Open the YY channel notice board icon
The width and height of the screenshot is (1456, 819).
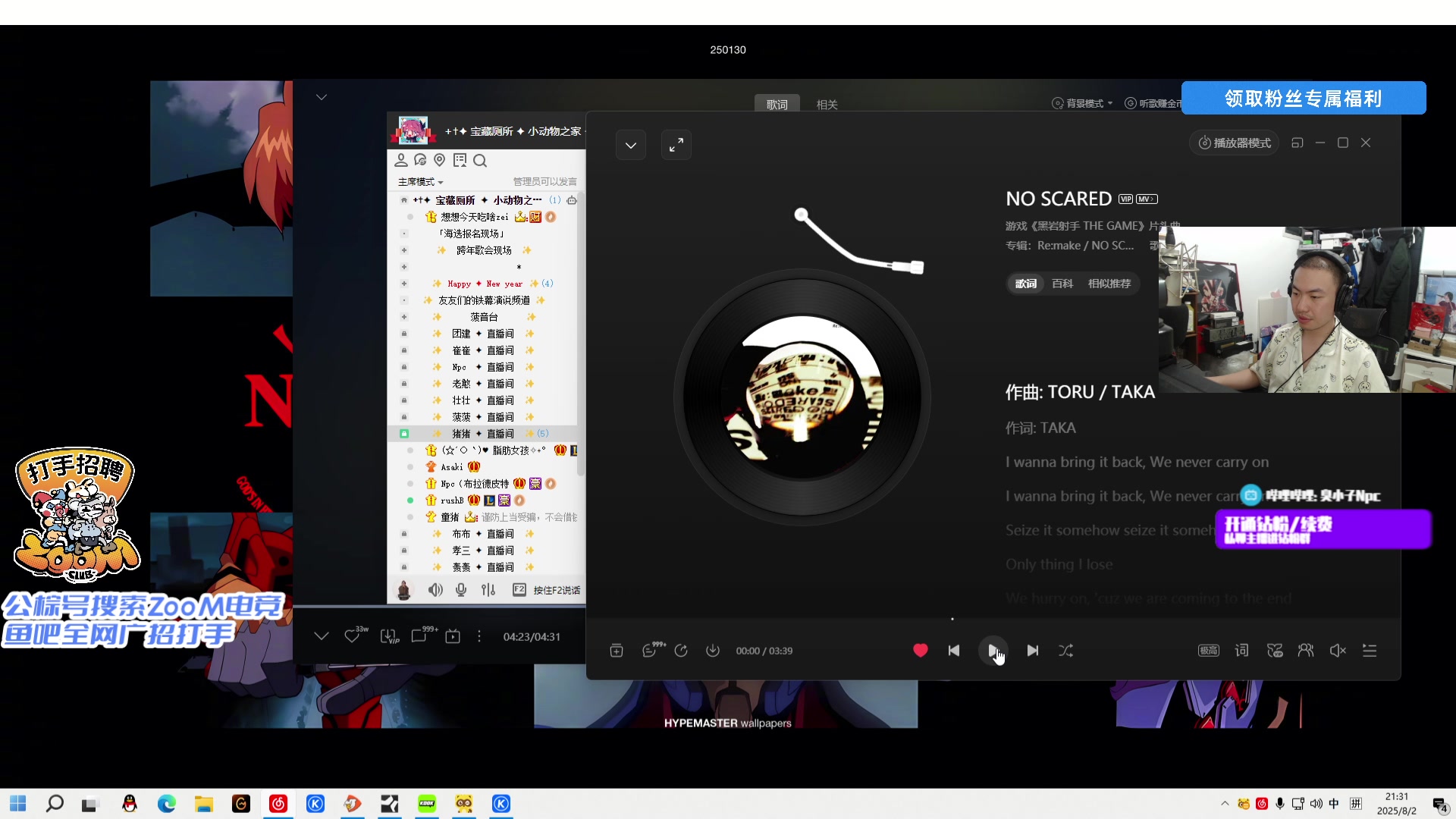460,160
